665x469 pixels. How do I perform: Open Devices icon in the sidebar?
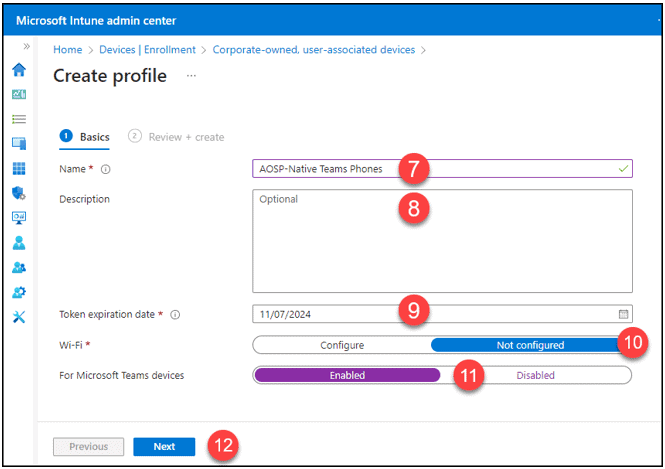[x=19, y=144]
